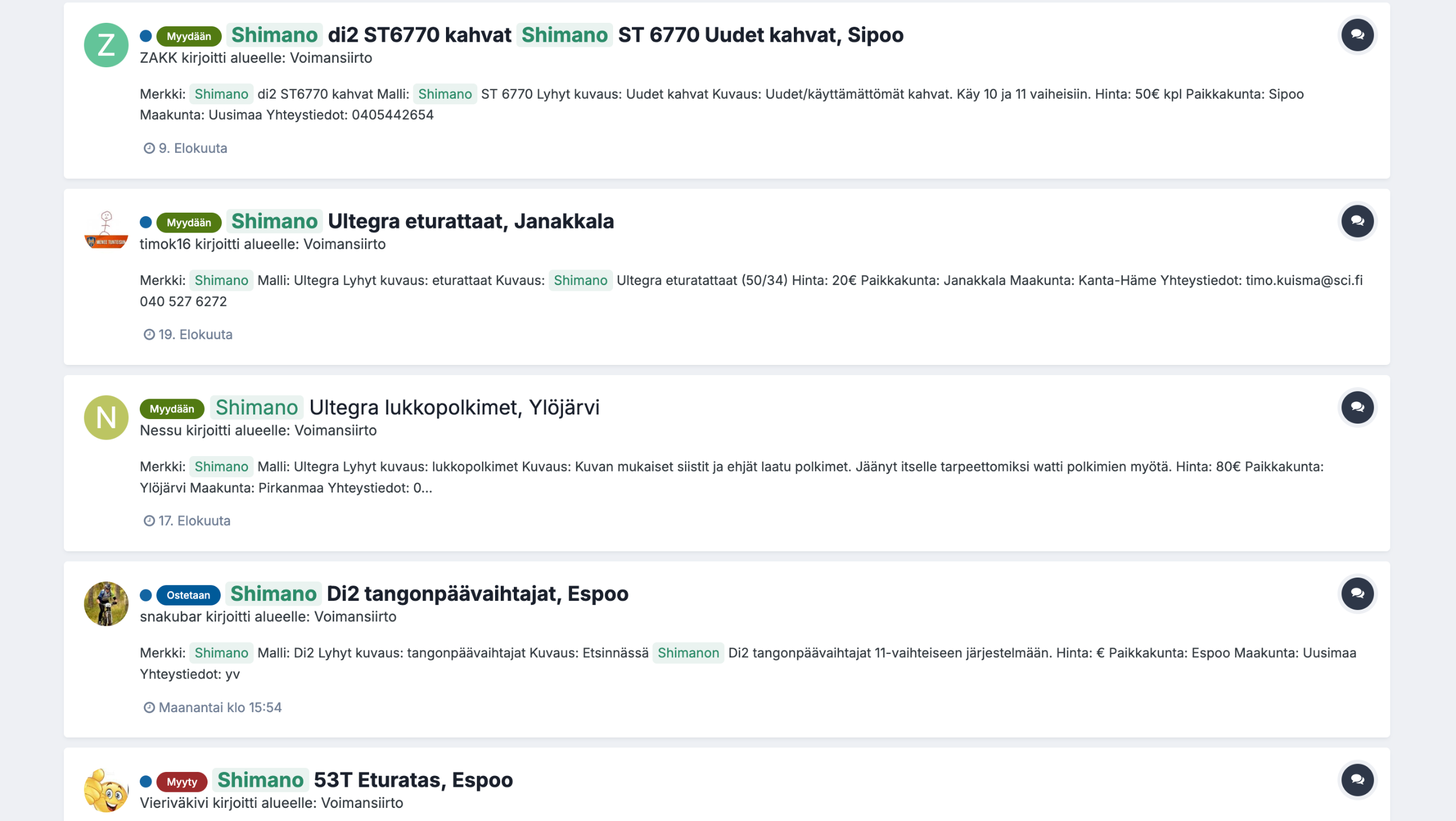Open title 'Ultegra eturattaat, Janakkala'
The image size is (1456, 821).
420,221
